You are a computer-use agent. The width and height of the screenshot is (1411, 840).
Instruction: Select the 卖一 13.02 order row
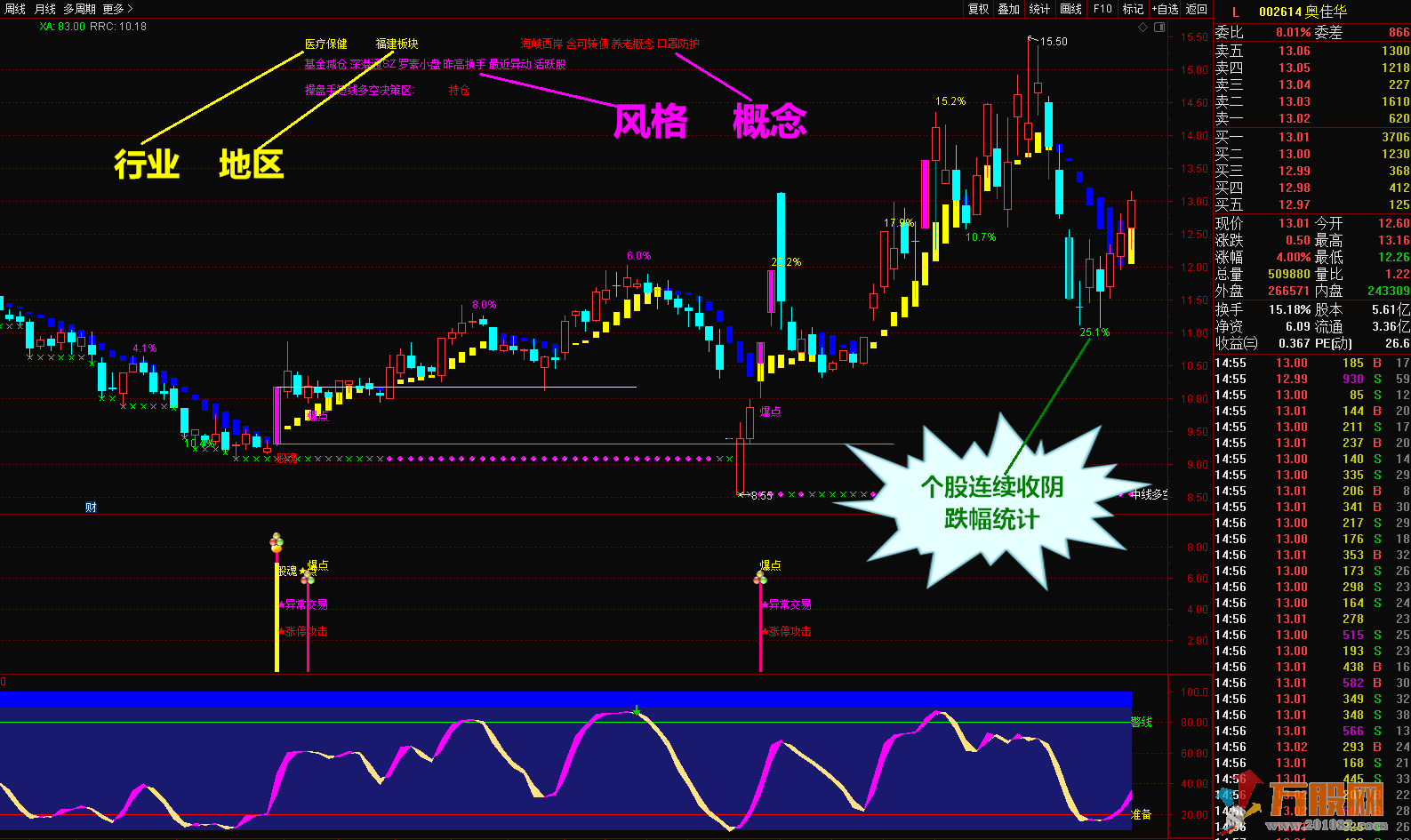1312,118
